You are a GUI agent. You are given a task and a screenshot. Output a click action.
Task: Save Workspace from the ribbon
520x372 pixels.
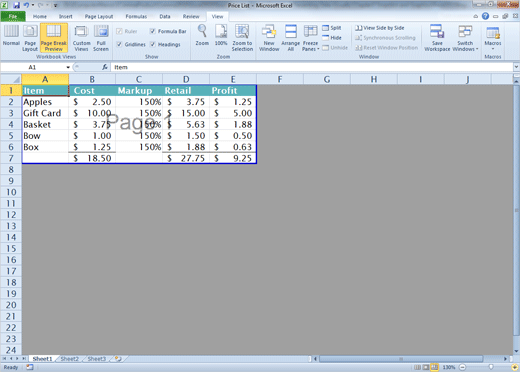tap(437, 37)
